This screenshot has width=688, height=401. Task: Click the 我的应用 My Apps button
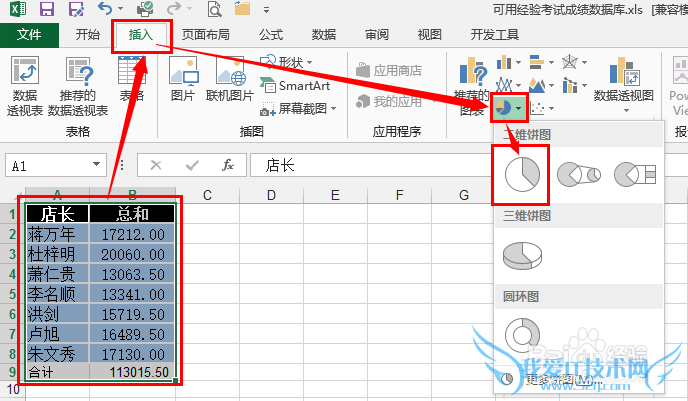(x=389, y=102)
